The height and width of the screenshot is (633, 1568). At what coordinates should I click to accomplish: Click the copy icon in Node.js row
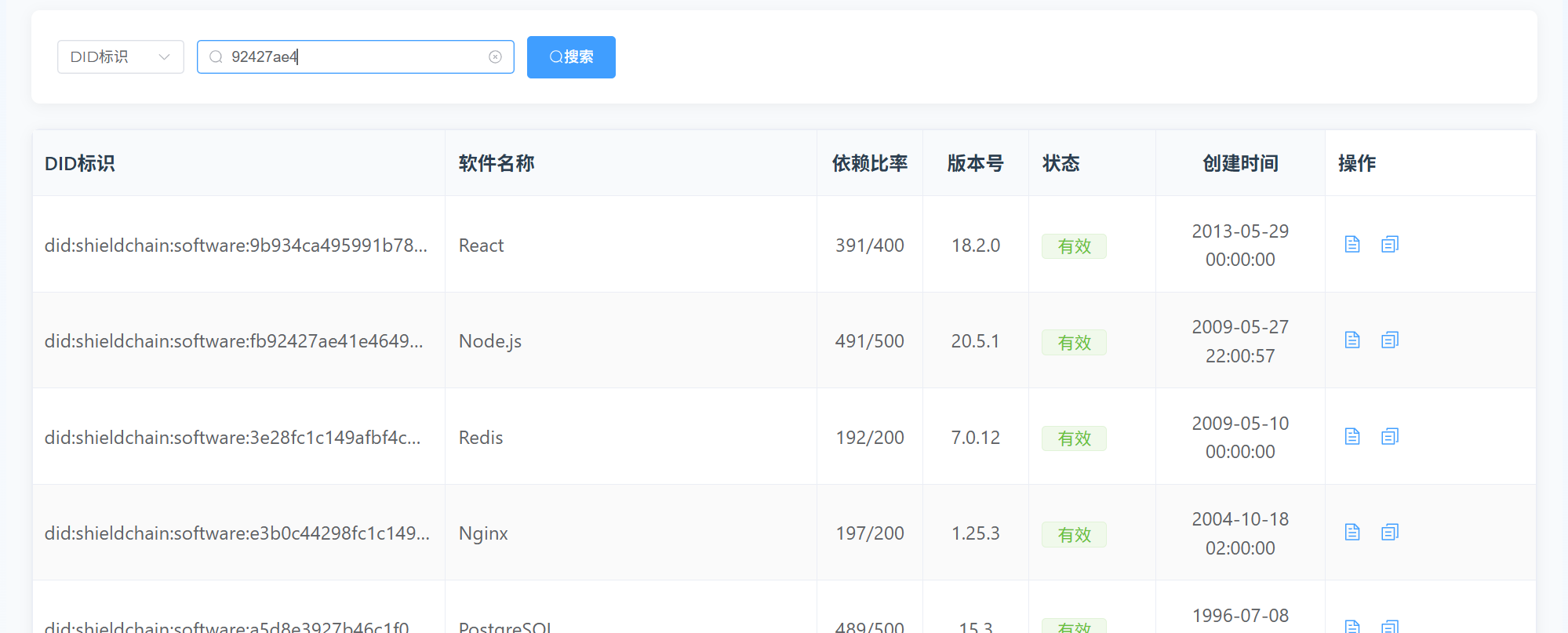coord(1390,340)
